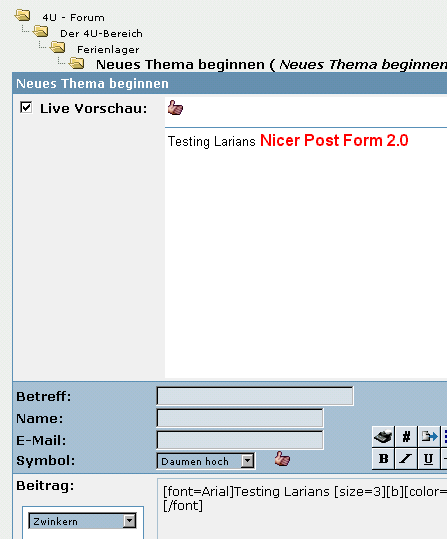Click the Betreff input field

point(255,396)
